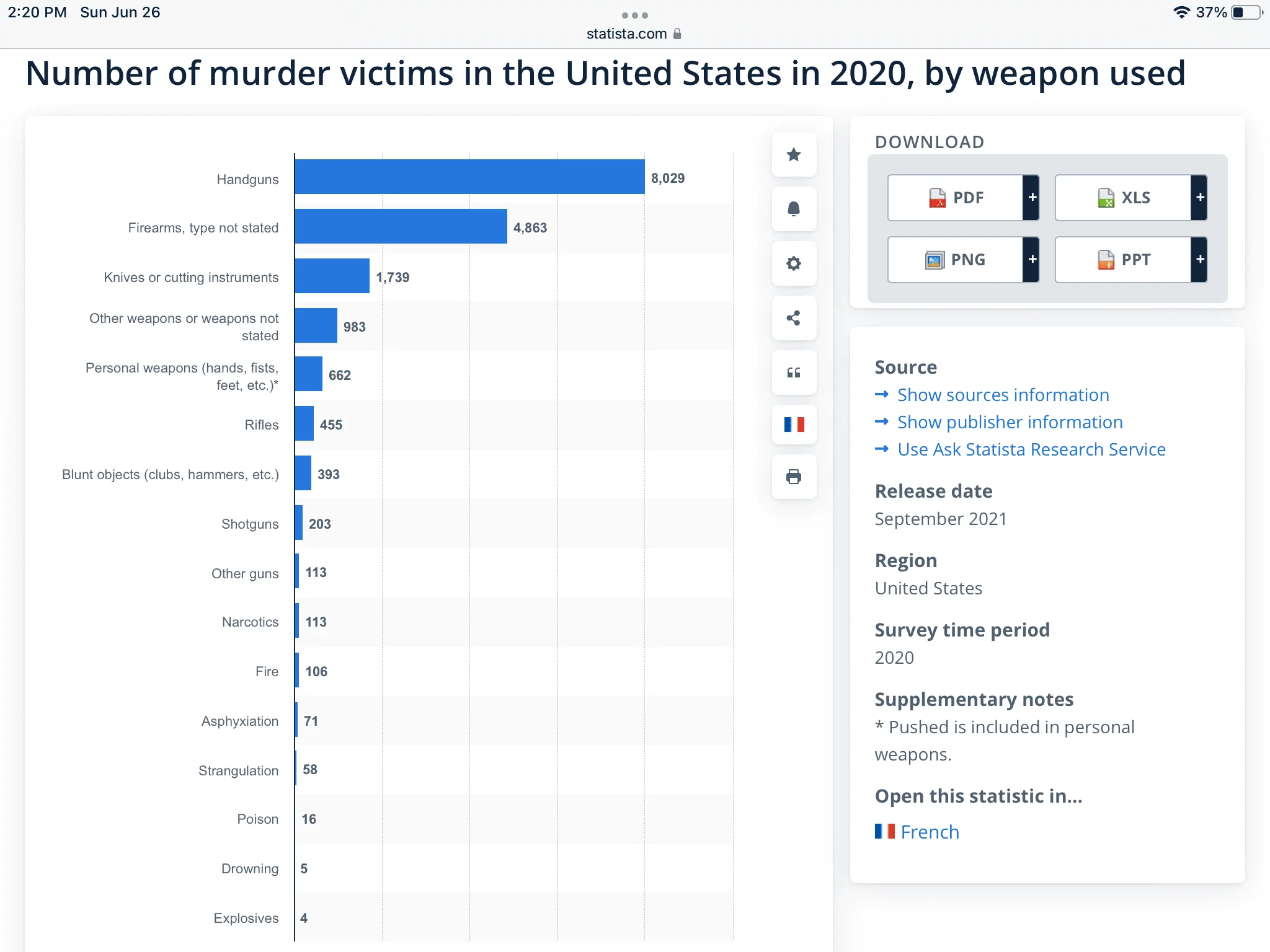Open chart settings gear icon
The height and width of the screenshot is (952, 1270).
[x=794, y=263]
